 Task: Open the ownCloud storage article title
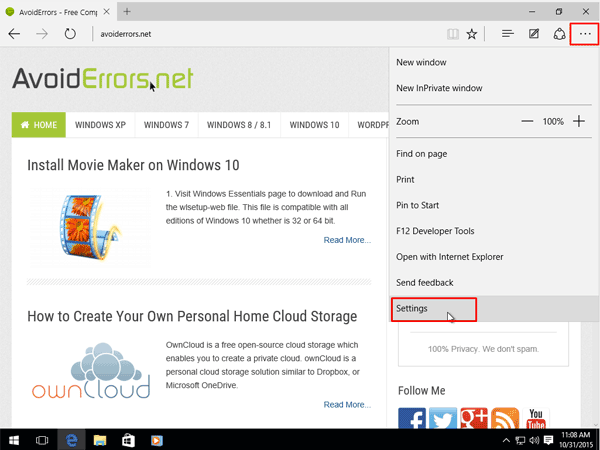(192, 317)
